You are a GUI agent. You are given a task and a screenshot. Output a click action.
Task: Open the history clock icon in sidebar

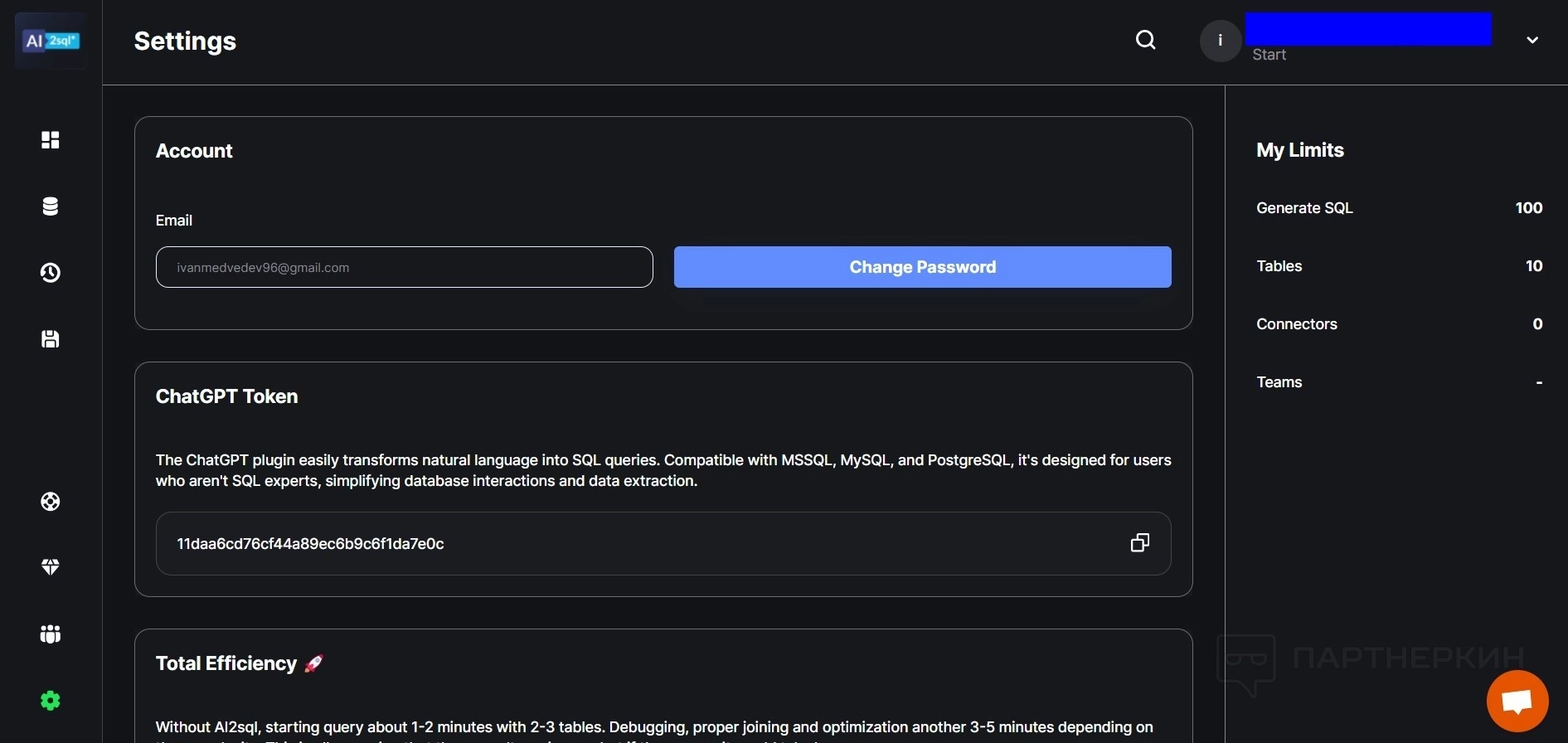click(51, 273)
